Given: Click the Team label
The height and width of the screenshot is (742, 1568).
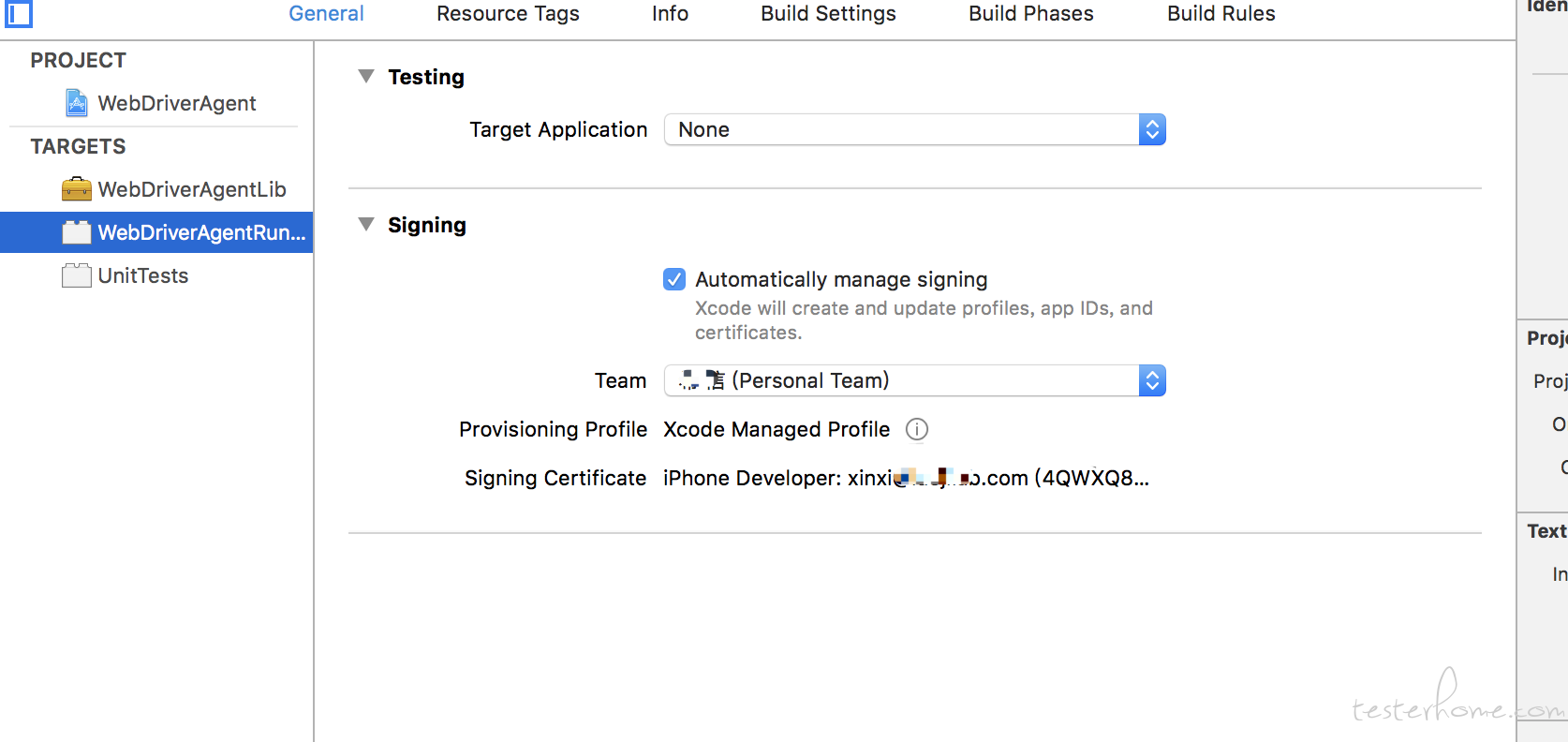Looking at the screenshot, I should click(620, 380).
